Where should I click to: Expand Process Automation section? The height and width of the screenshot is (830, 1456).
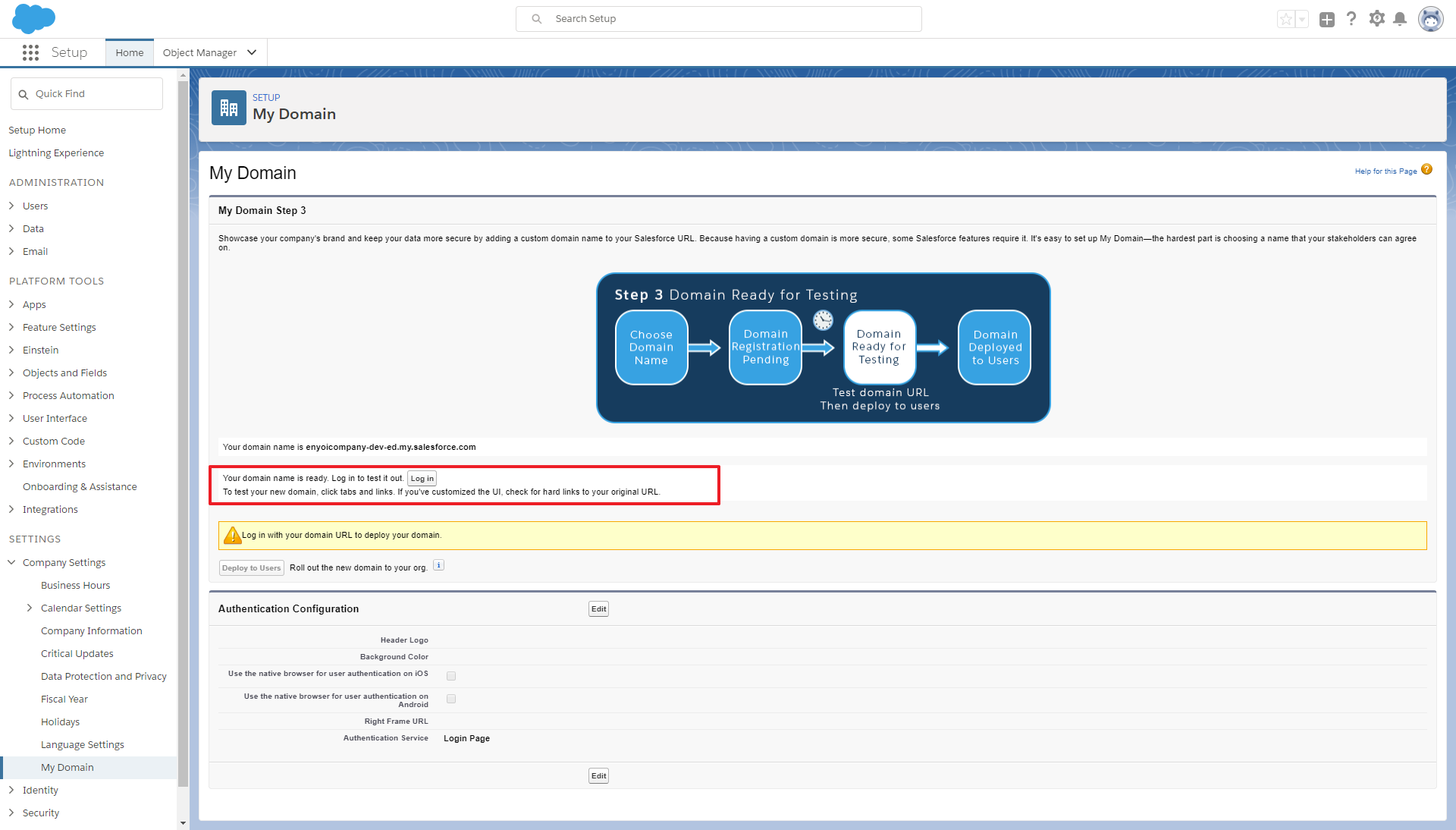[x=11, y=395]
